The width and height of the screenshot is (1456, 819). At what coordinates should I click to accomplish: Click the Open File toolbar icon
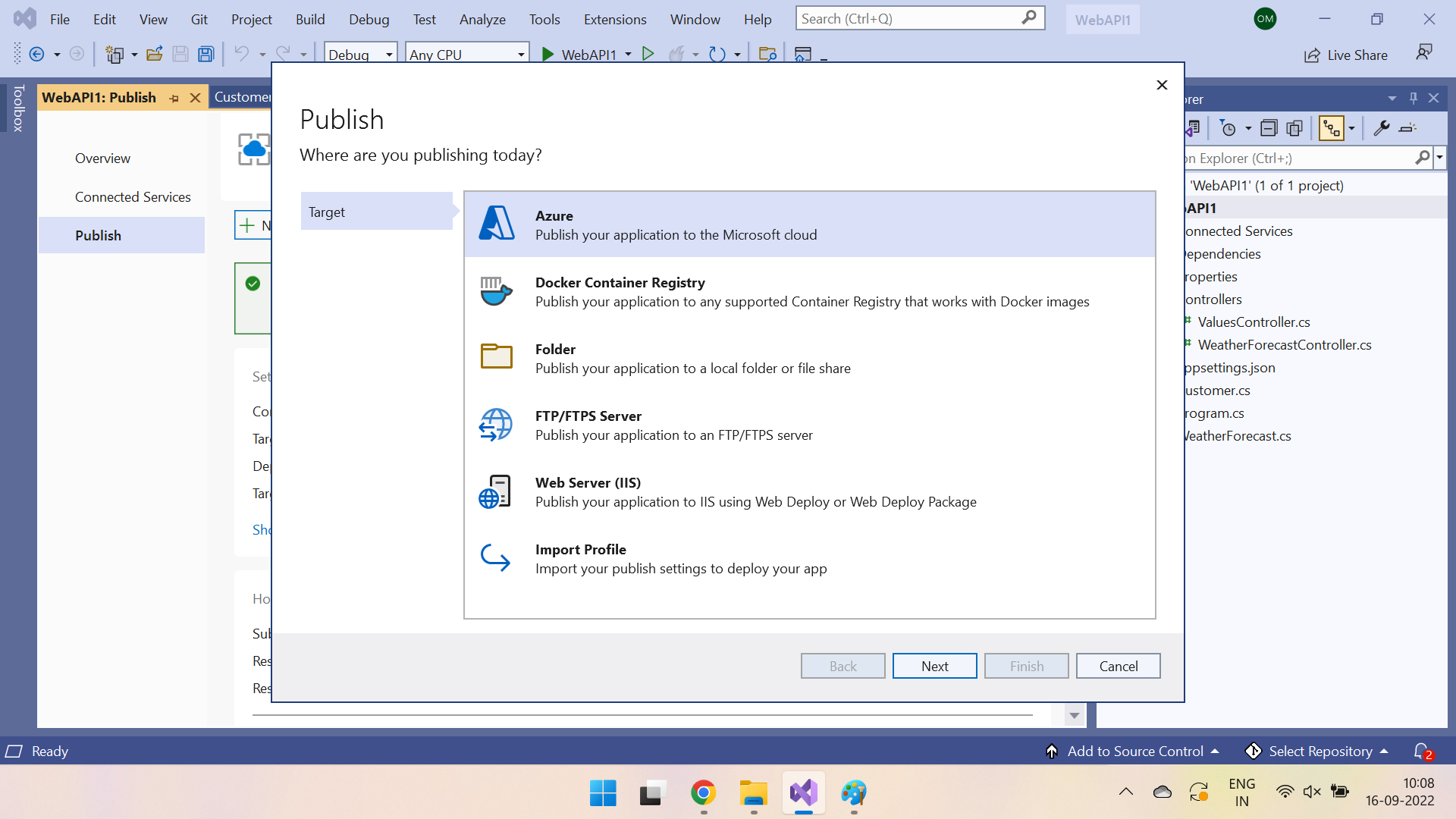point(155,54)
